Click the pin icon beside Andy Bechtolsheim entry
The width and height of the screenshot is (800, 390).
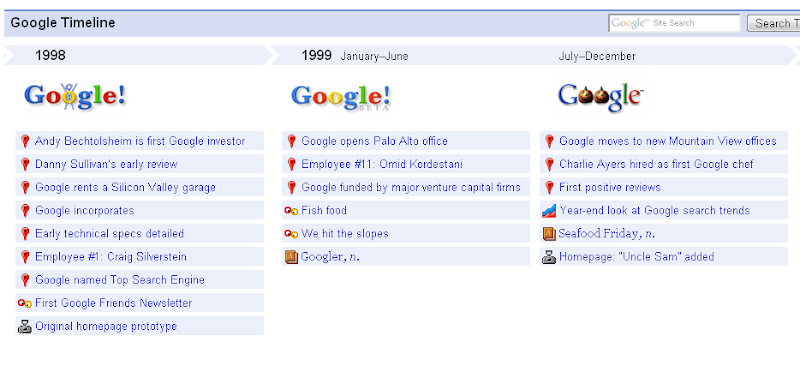pos(24,141)
